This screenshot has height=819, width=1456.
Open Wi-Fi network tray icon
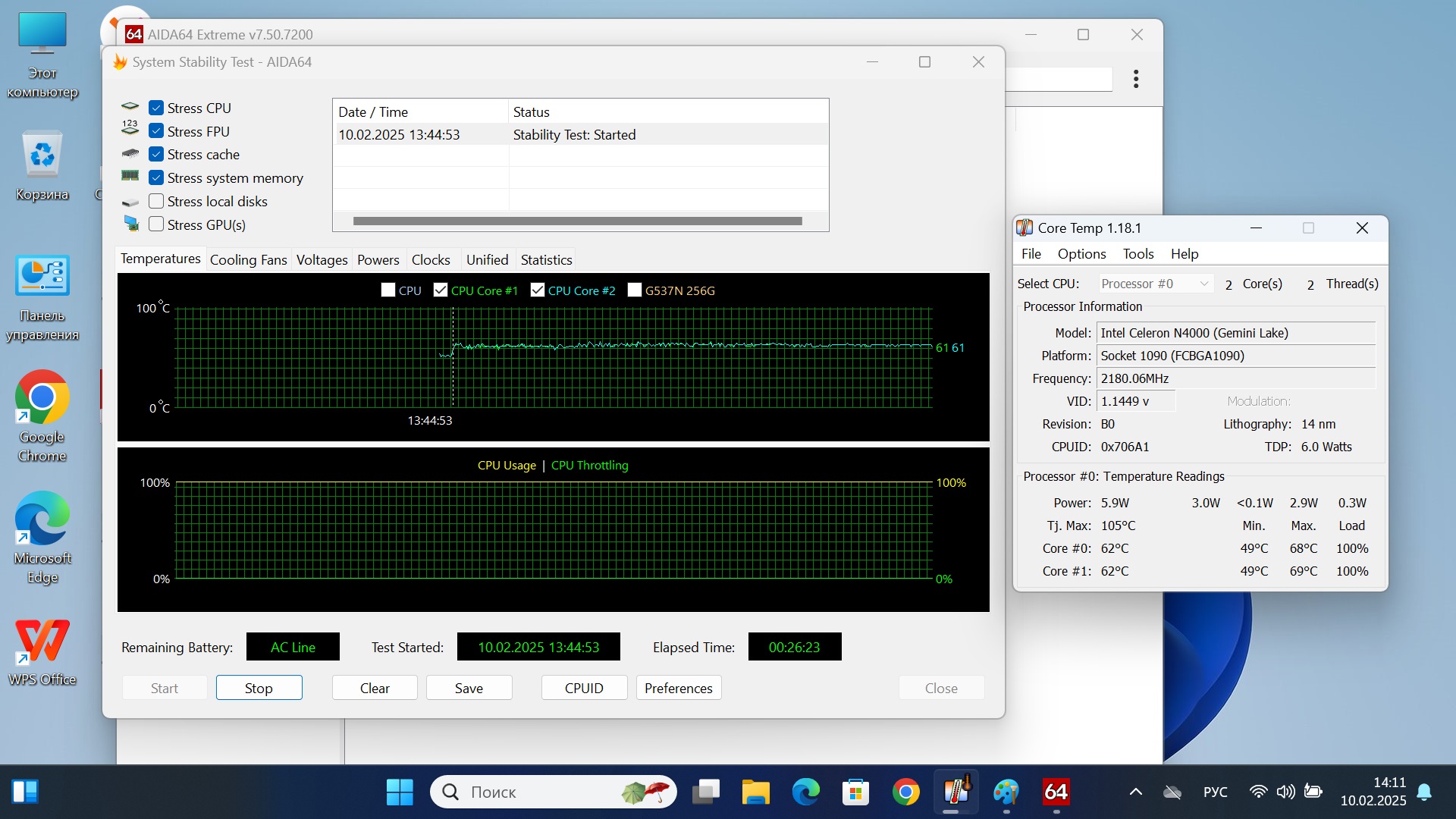(1258, 792)
